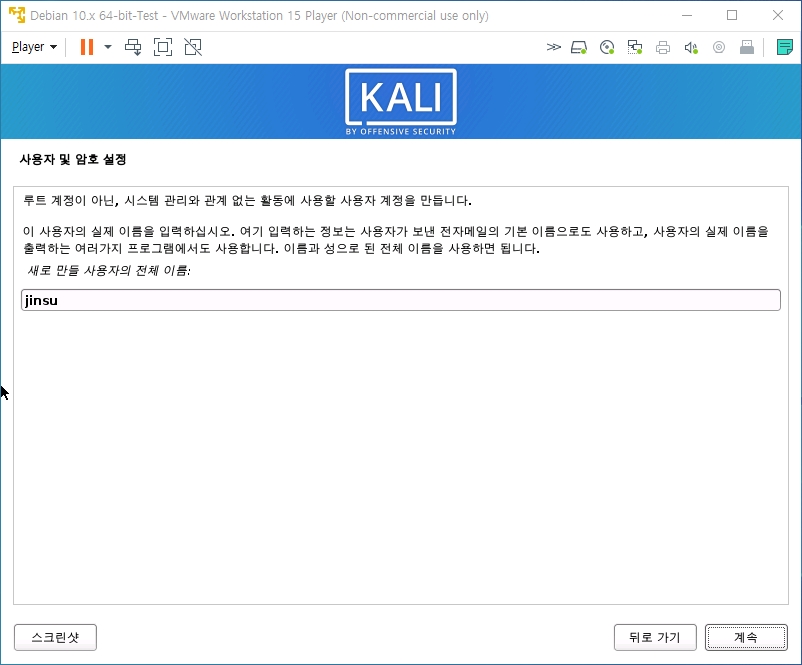This screenshot has height=665, width=802.
Task: Minimize the VMware Player window
Action: tap(687, 15)
